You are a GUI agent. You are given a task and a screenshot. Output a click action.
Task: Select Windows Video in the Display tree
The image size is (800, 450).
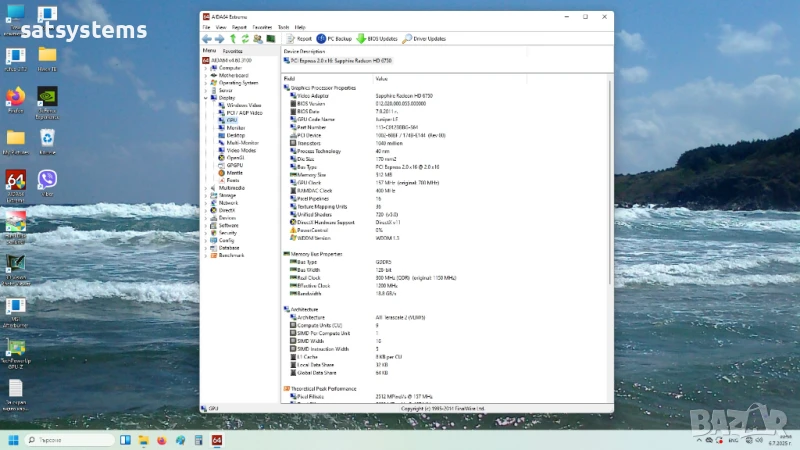243,105
